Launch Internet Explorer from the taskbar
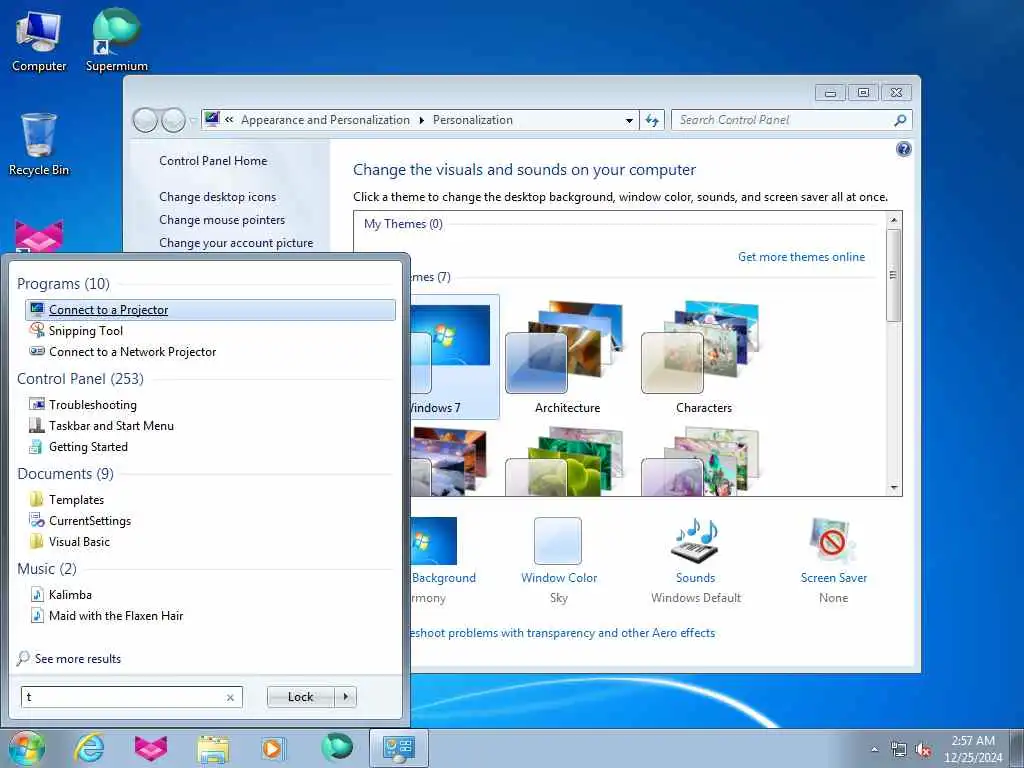1024x768 pixels. click(x=89, y=748)
